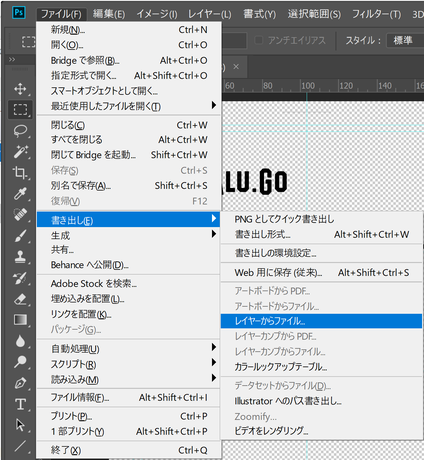Select the Line tool
Image resolution: width=424 pixels, height=460 pixels.
coord(20,446)
